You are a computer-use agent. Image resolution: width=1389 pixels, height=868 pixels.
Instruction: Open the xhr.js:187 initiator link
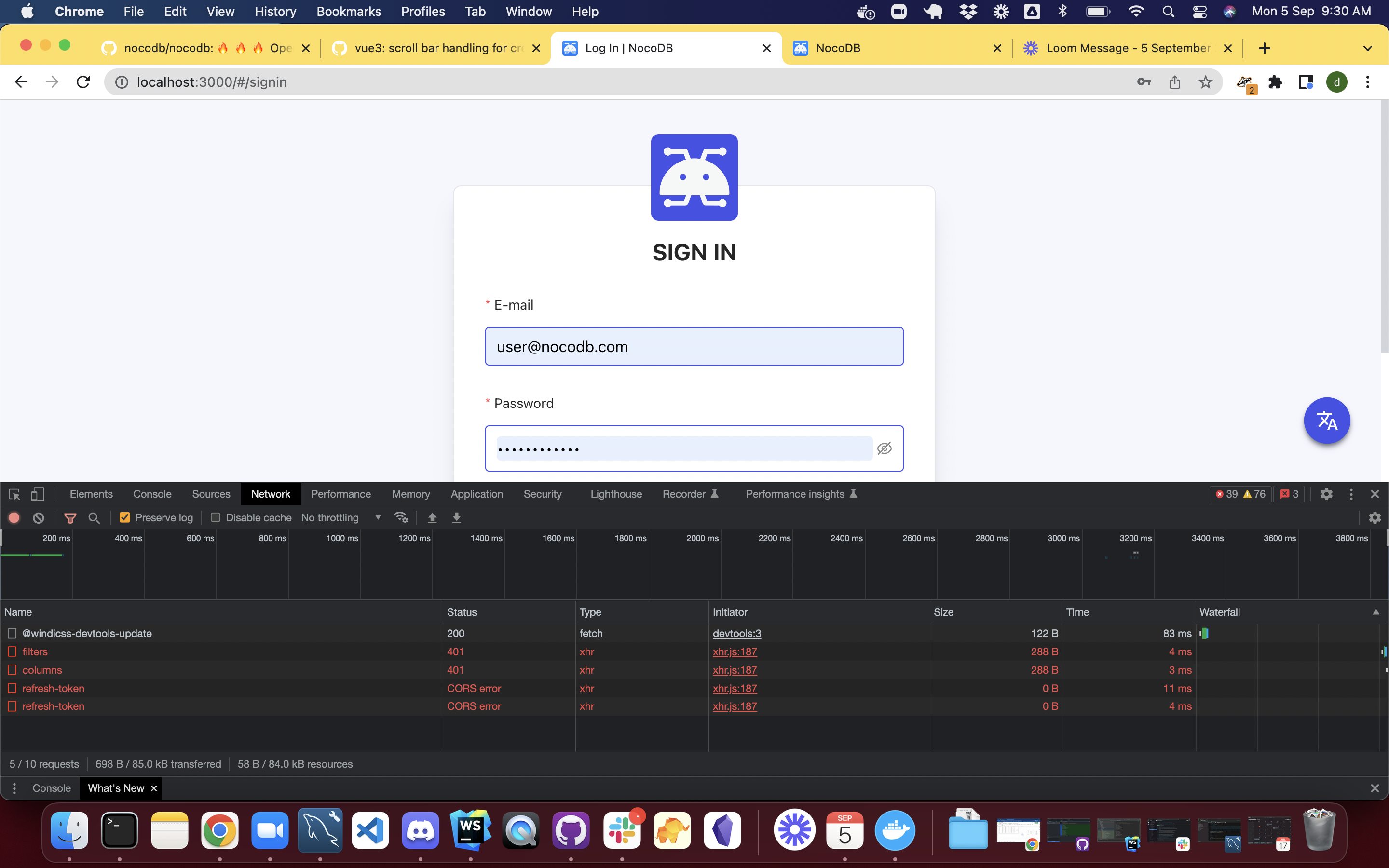(x=734, y=651)
